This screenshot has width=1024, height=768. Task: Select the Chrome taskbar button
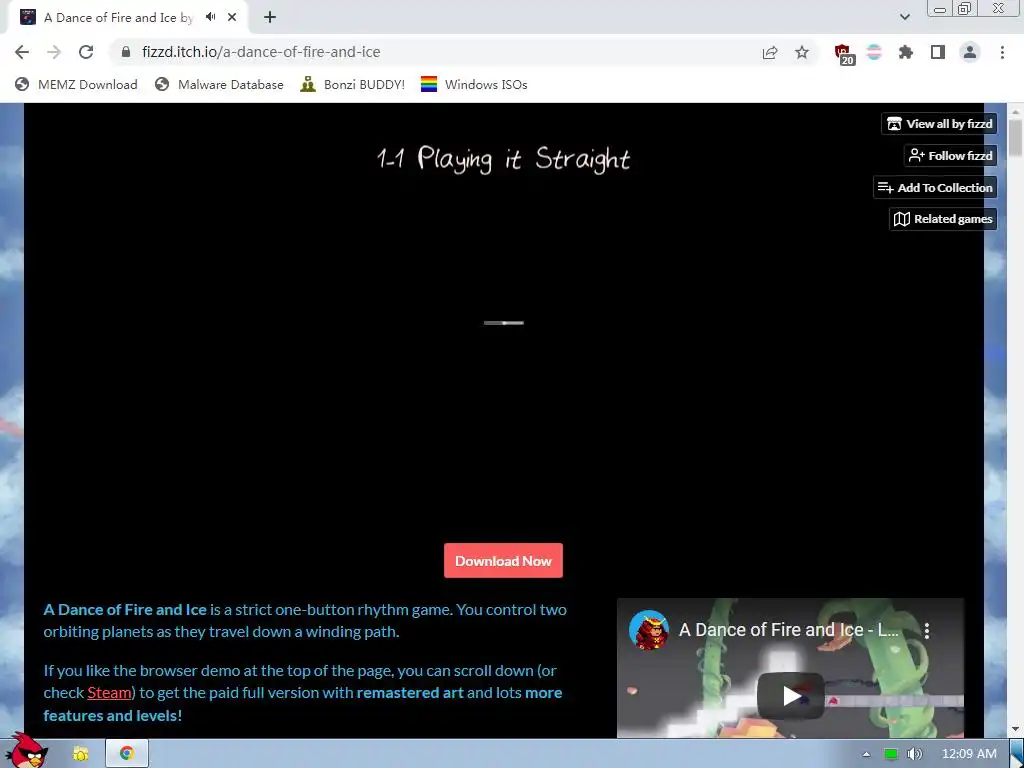pyautogui.click(x=127, y=754)
